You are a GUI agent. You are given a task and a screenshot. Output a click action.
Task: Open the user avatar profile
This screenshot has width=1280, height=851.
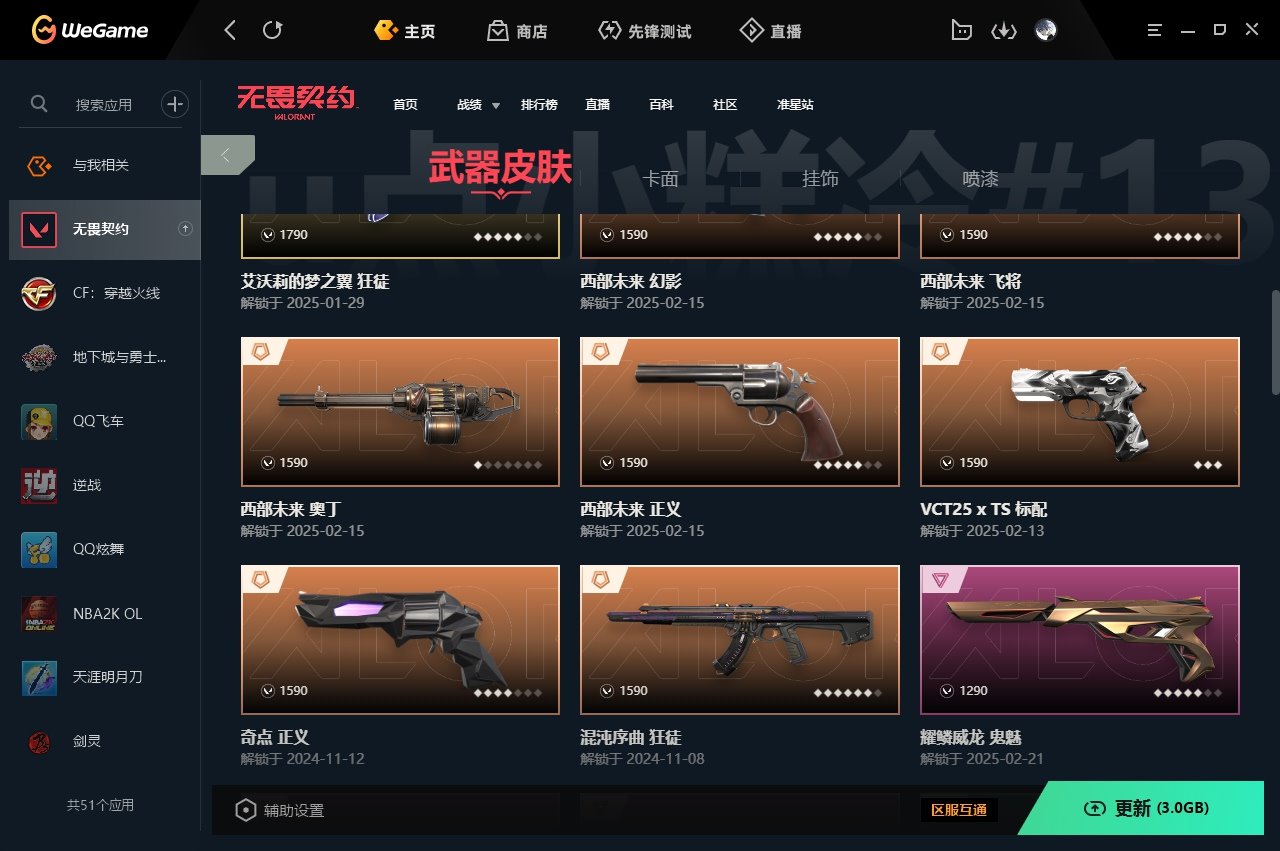pyautogui.click(x=1046, y=30)
